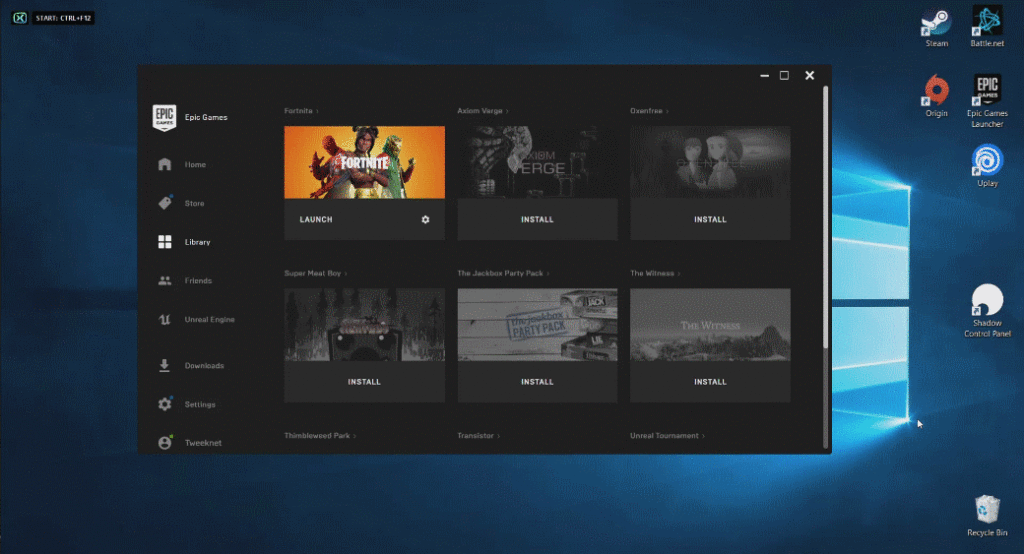
Task: Click Super Meat Boy cover artwork
Action: click(364, 325)
